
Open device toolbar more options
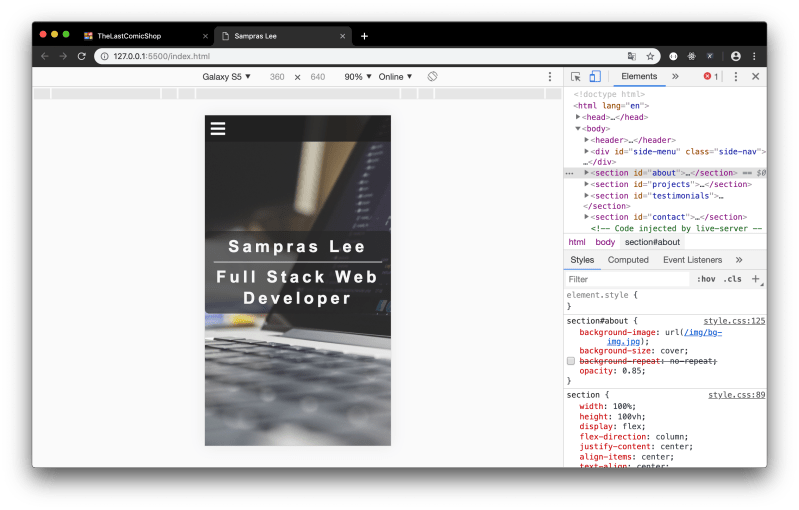click(549, 76)
